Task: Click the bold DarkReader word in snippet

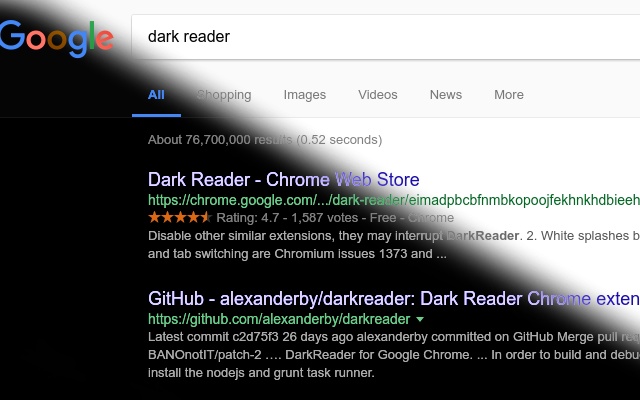Action: pyautogui.click(x=483, y=236)
